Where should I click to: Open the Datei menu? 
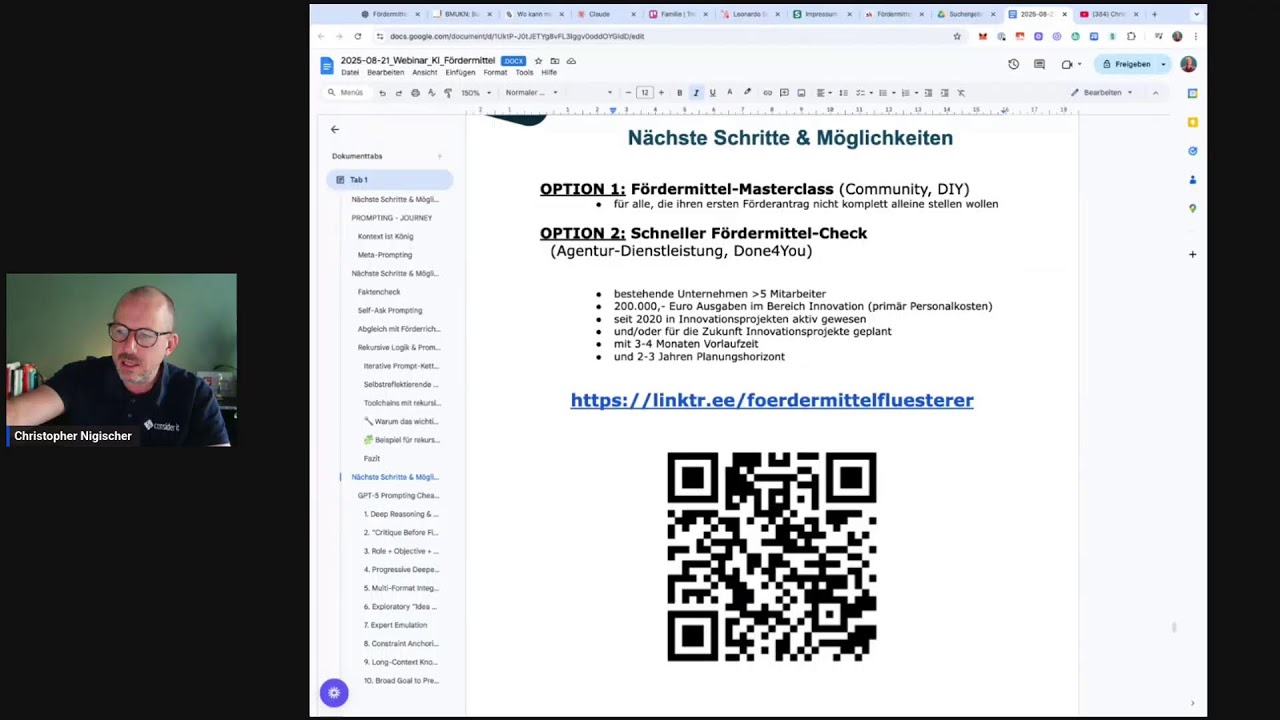(350, 73)
